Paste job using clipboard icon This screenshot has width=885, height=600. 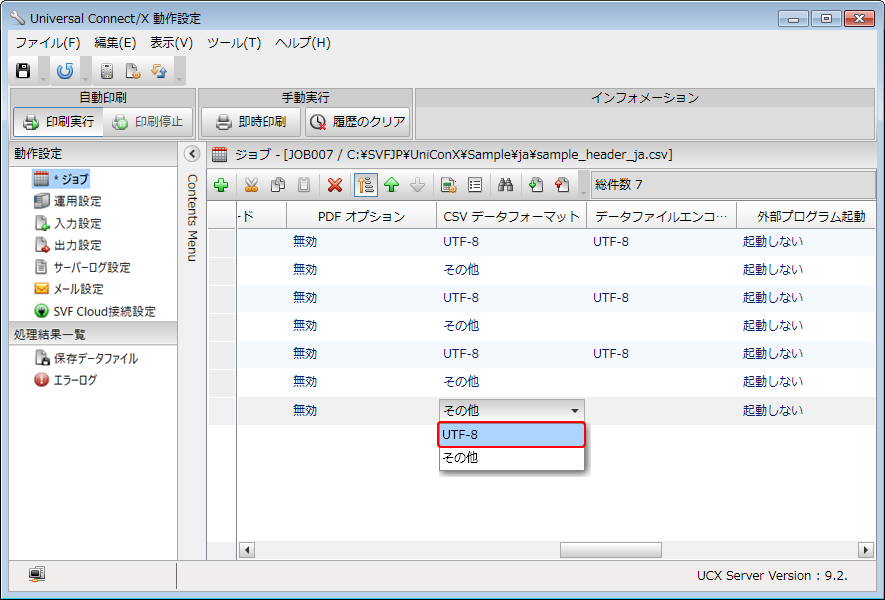click(x=304, y=185)
